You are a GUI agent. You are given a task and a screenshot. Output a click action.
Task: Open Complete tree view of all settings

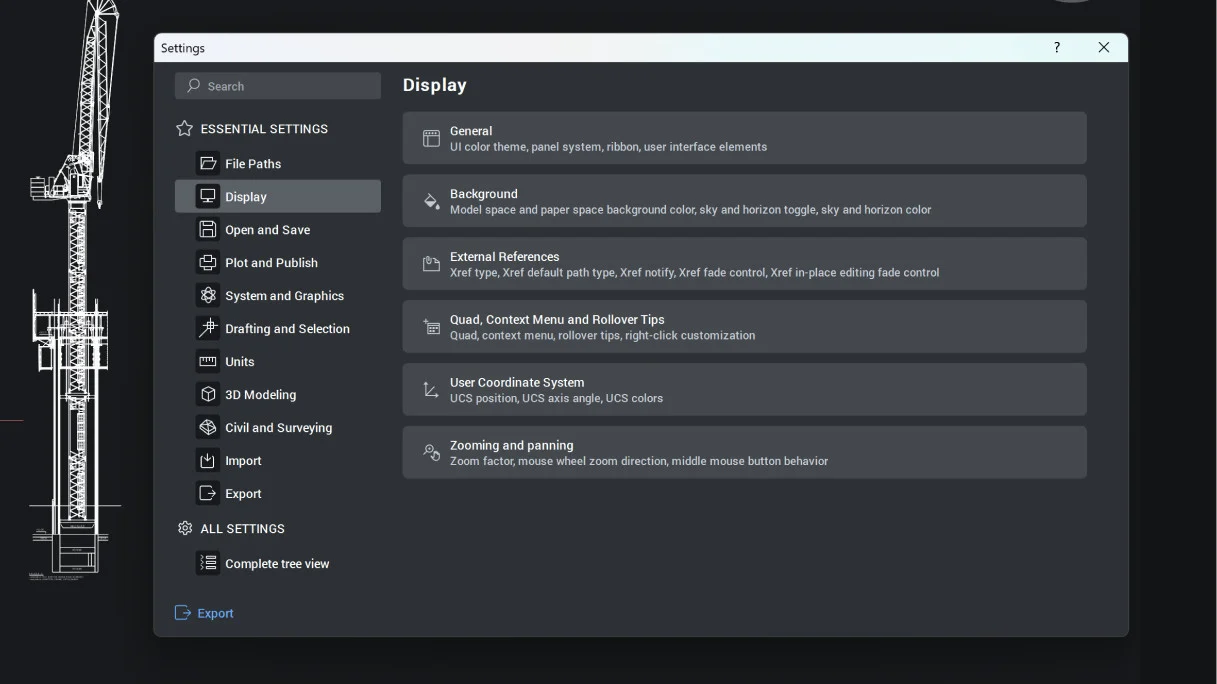point(278,563)
